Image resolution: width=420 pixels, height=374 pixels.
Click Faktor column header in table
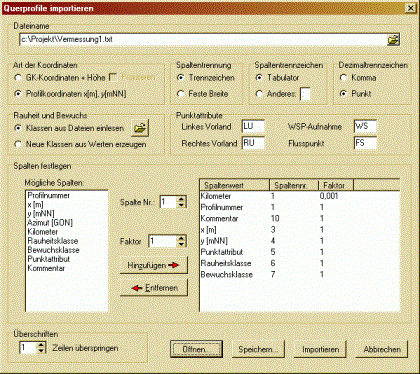[x=336, y=185]
